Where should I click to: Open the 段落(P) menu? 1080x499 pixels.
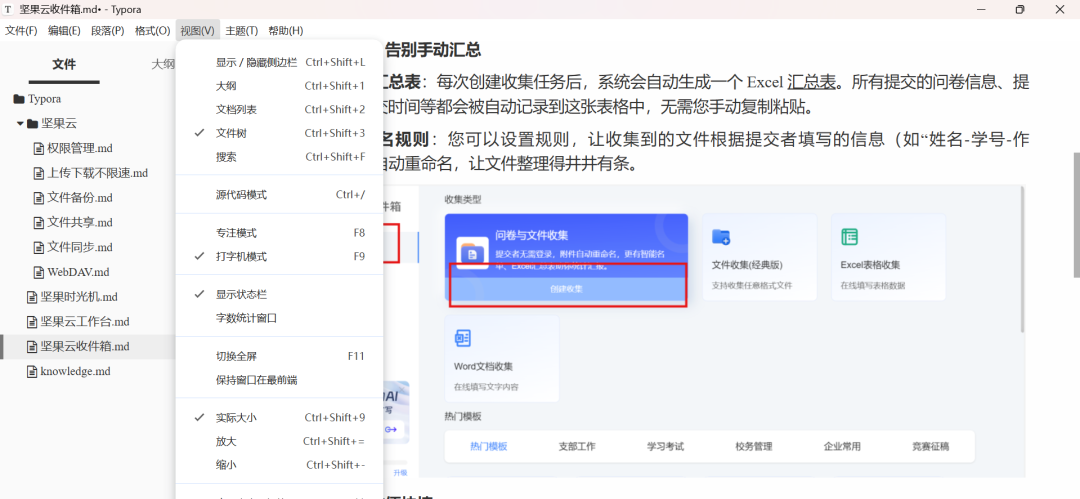(107, 31)
